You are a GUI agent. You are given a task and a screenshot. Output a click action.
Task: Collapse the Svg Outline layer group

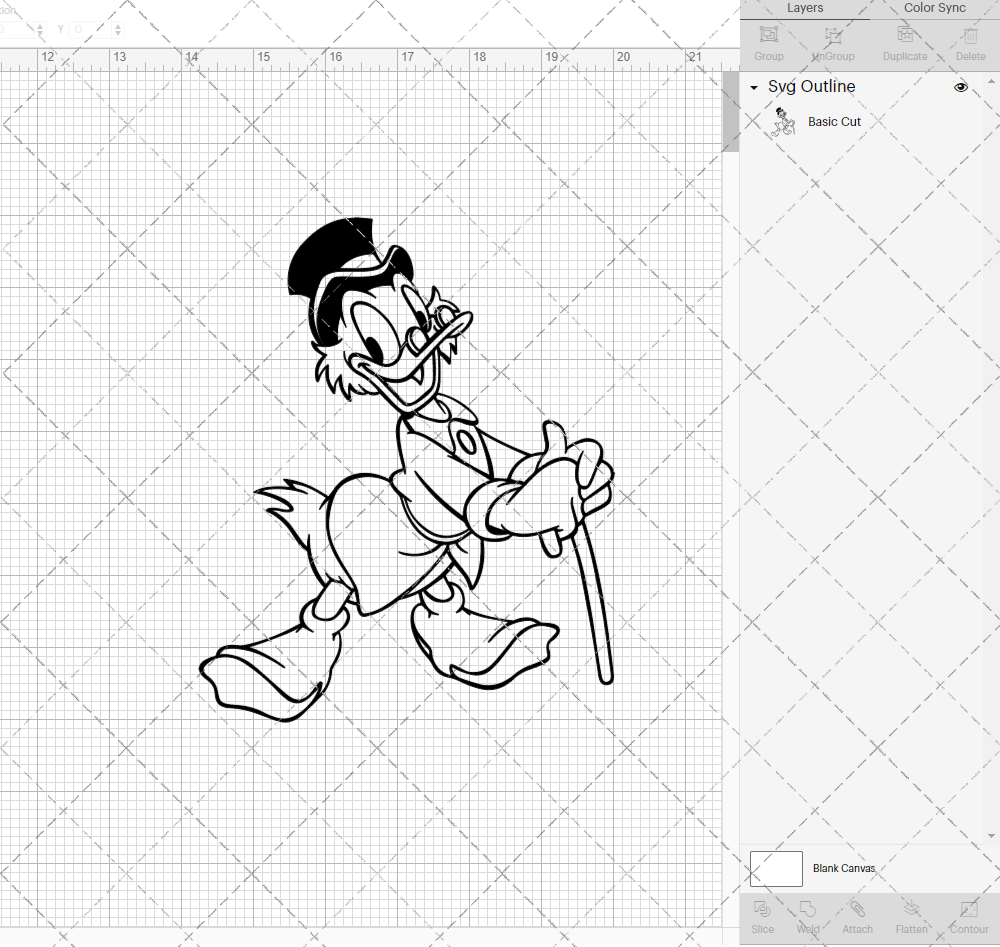(753, 87)
